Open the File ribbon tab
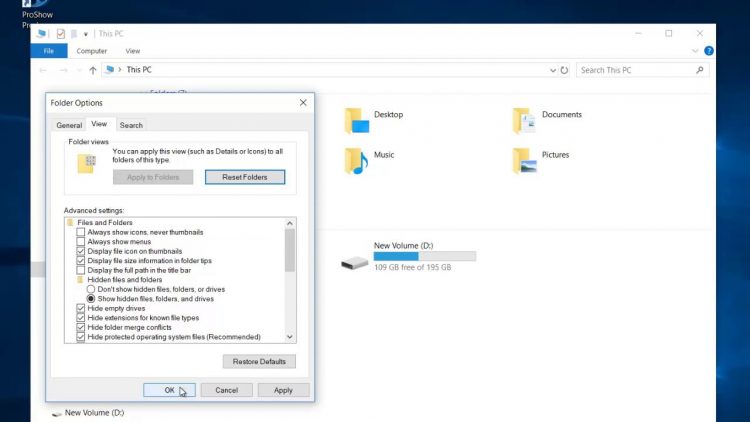This screenshot has height=422, width=750. click(49, 51)
